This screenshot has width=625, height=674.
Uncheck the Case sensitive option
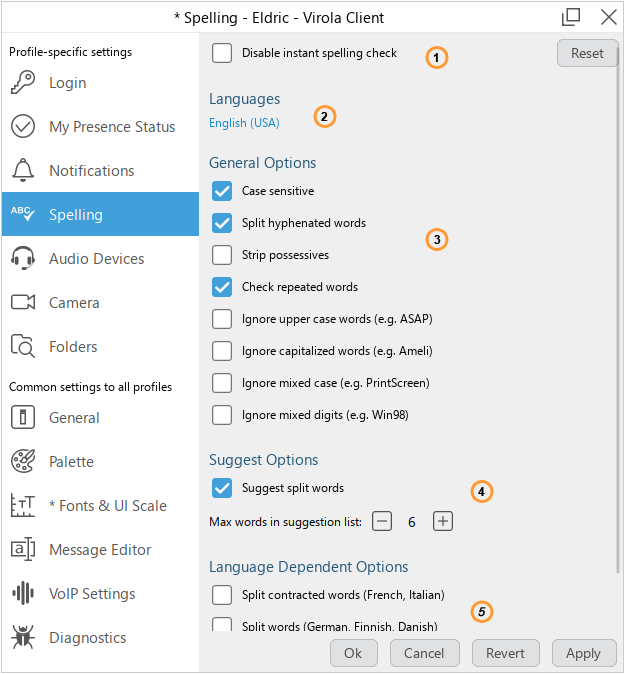click(x=222, y=191)
